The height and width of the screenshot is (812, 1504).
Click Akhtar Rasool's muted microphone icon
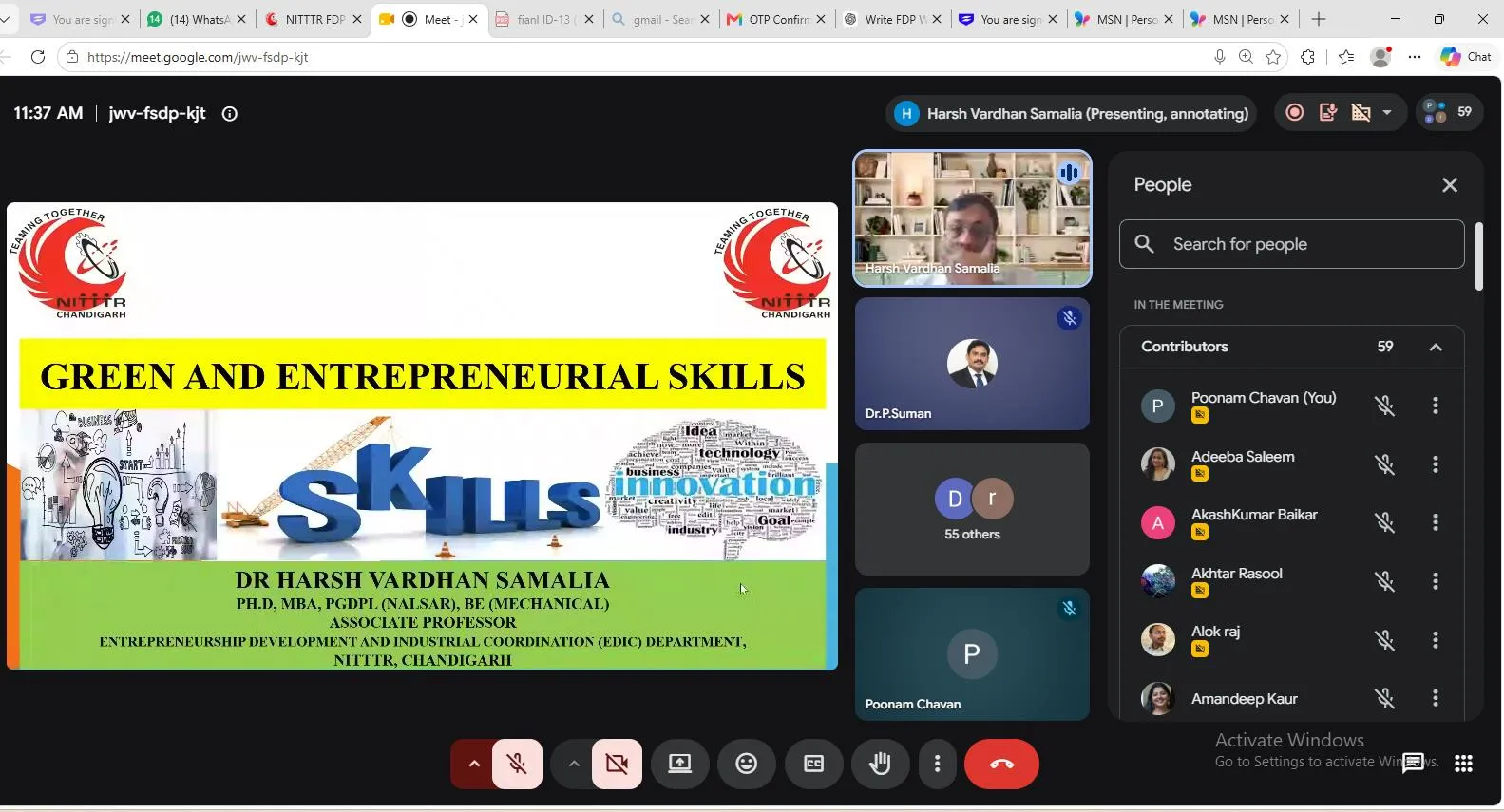pos(1384,581)
